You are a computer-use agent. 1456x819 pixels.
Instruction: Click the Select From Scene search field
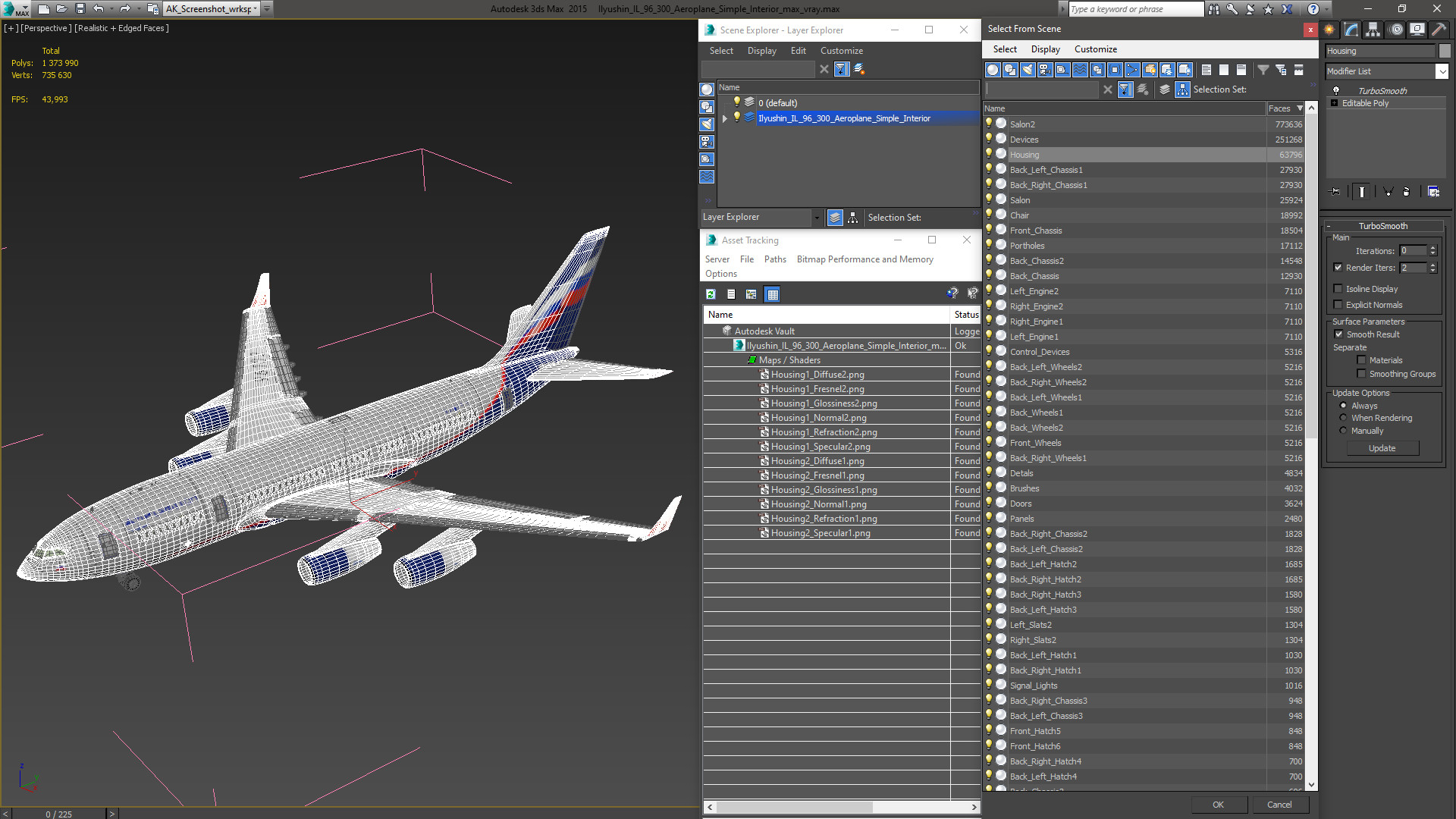[1041, 89]
